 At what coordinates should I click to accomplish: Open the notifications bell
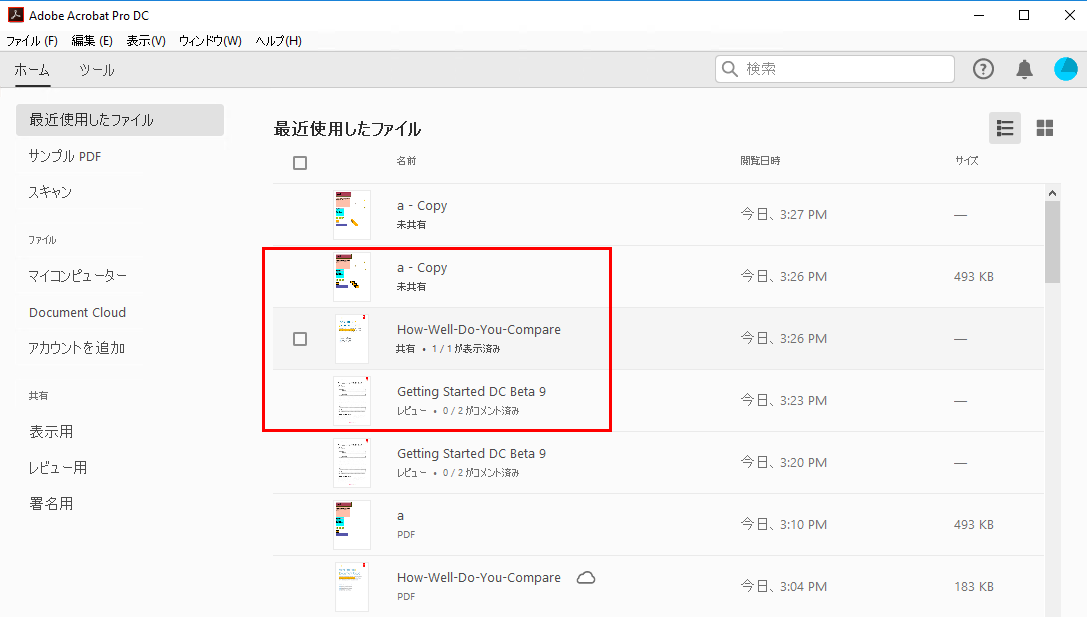click(x=1024, y=69)
